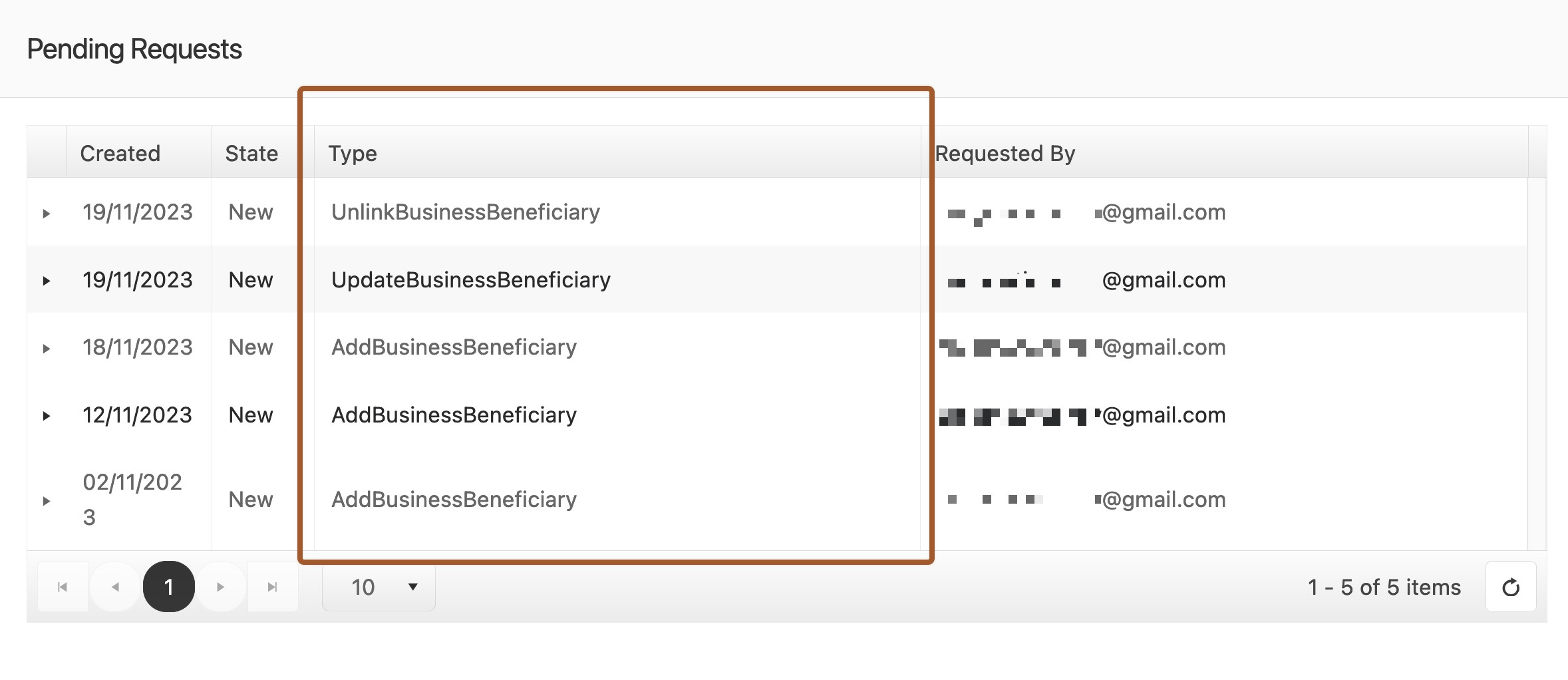Click the refresh grid icon
Image resolution: width=1568 pixels, height=680 pixels.
click(1510, 587)
